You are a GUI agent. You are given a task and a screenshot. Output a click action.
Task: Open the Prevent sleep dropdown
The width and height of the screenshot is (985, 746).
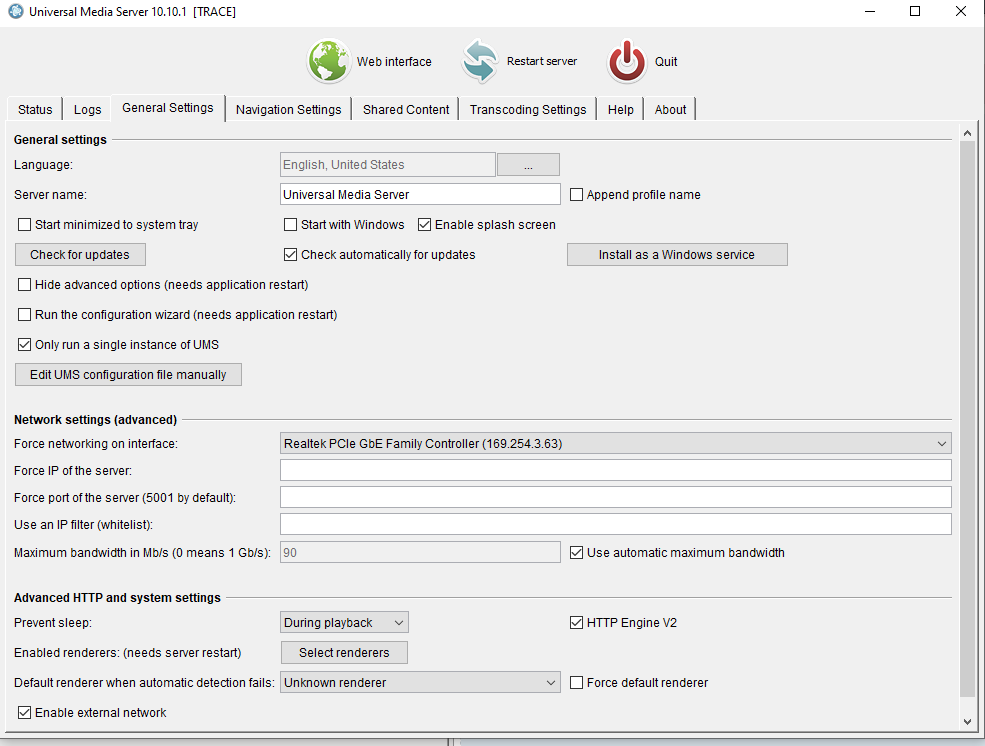point(344,623)
